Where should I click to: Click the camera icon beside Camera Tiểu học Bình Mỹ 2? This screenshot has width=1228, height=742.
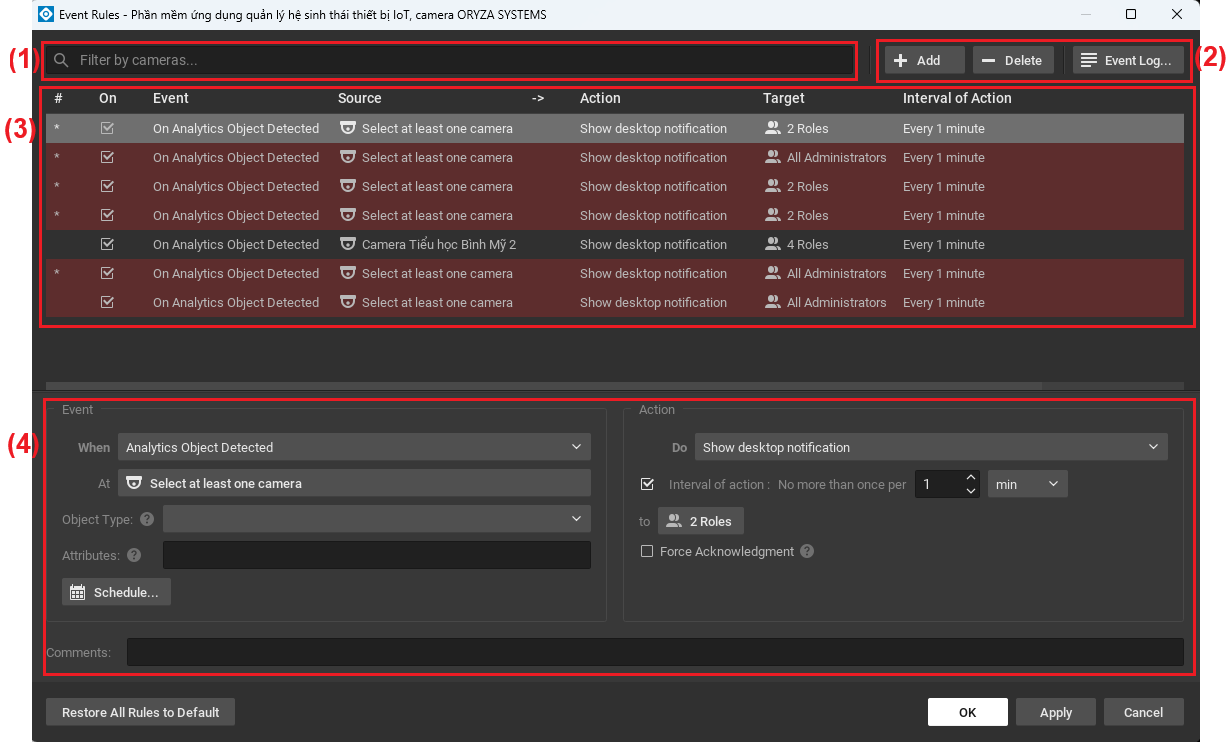(x=348, y=244)
